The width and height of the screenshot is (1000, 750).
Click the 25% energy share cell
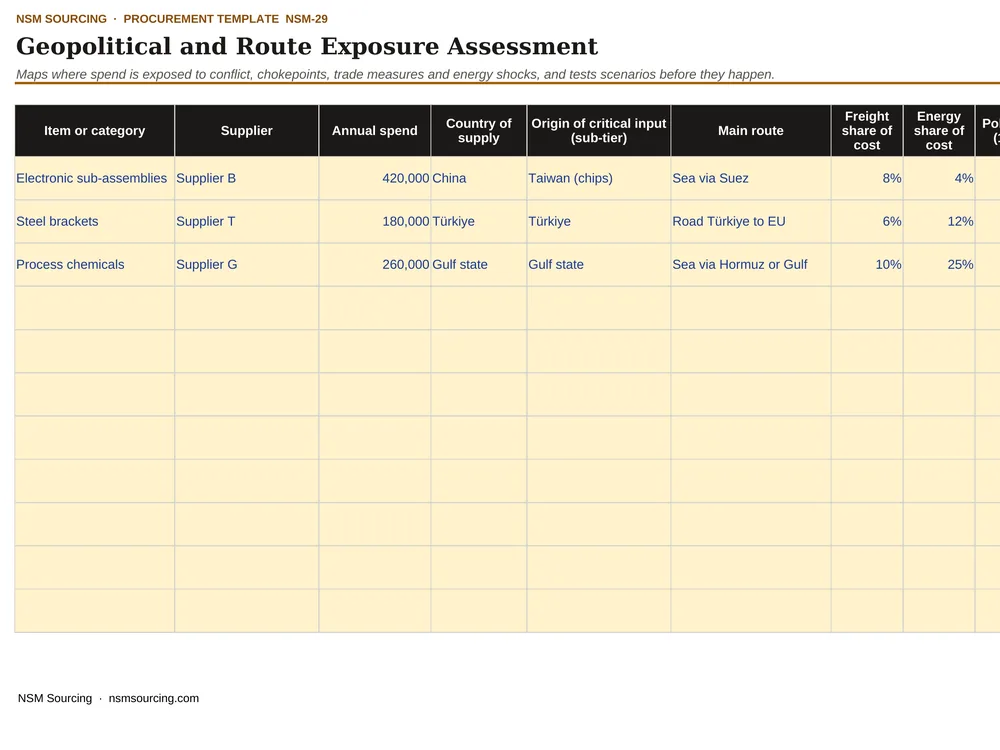pyautogui.click(x=939, y=265)
